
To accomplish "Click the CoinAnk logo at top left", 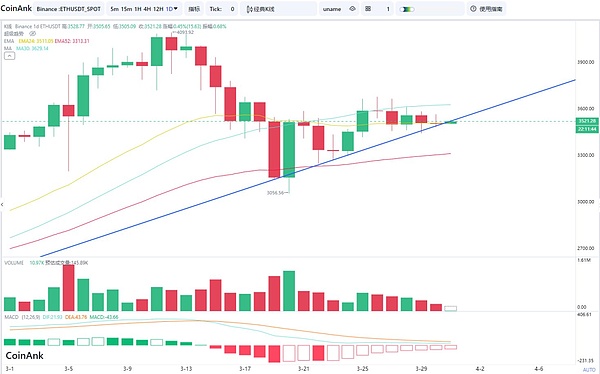I will click(x=16, y=8).
